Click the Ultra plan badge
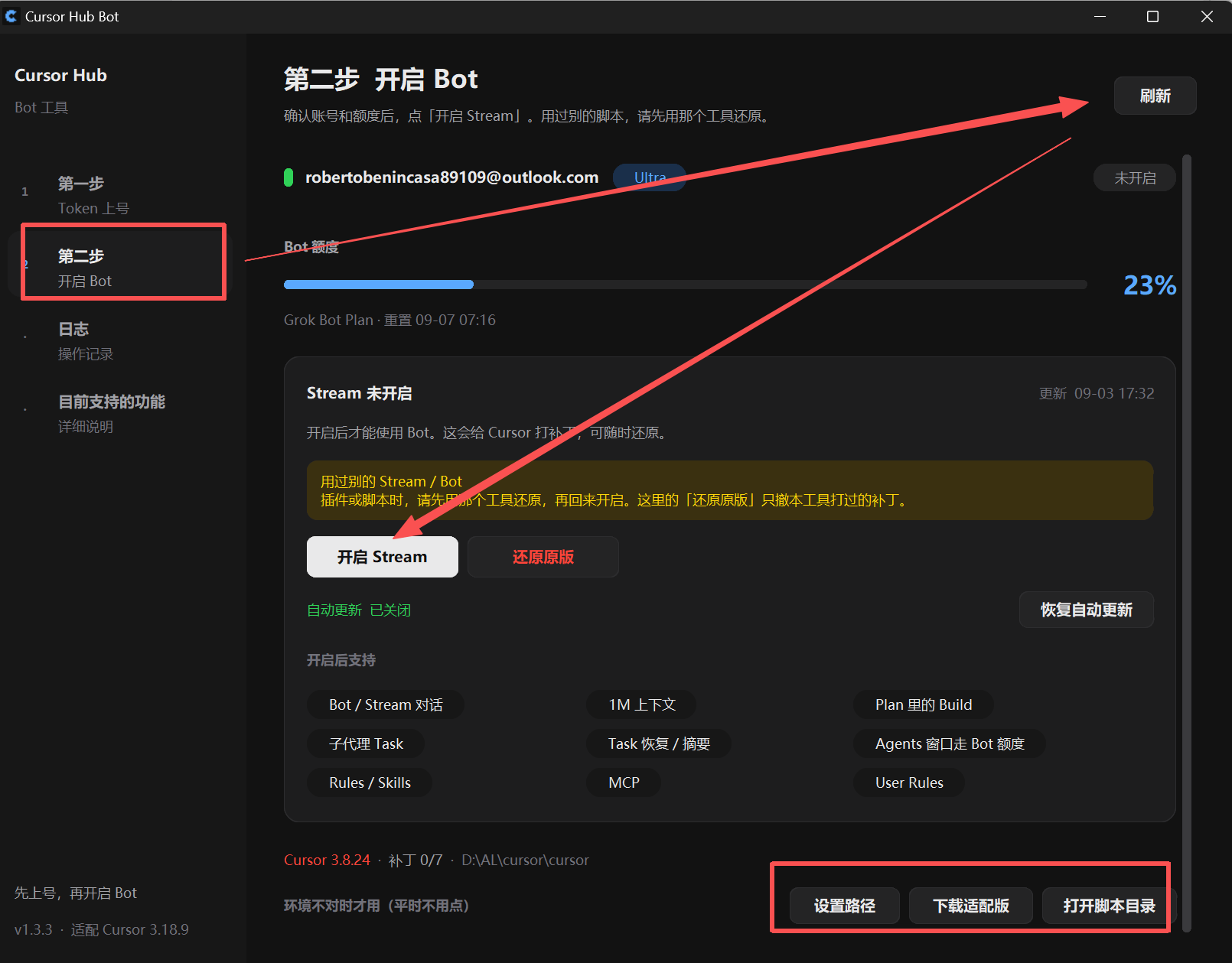Image resolution: width=1232 pixels, height=963 pixels. (x=650, y=177)
